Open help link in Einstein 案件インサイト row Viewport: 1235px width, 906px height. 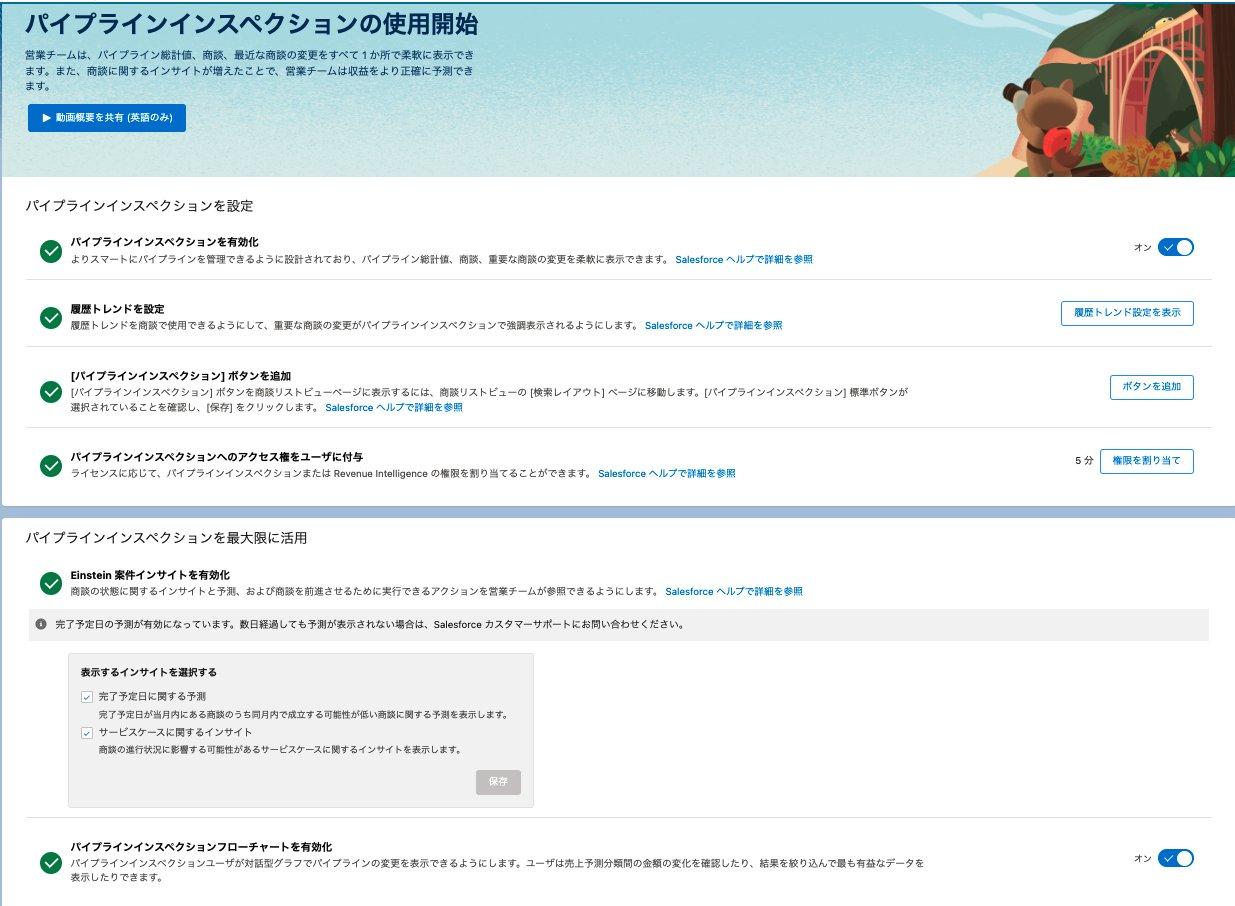[x=734, y=591]
